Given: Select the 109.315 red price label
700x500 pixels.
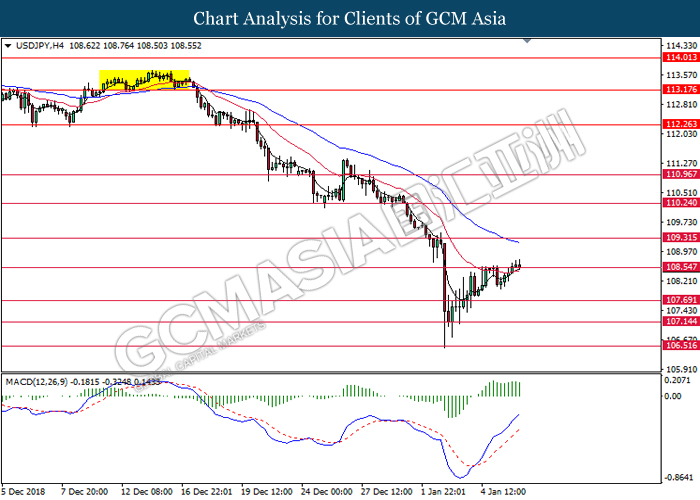Looking at the screenshot, I should (x=681, y=238).
